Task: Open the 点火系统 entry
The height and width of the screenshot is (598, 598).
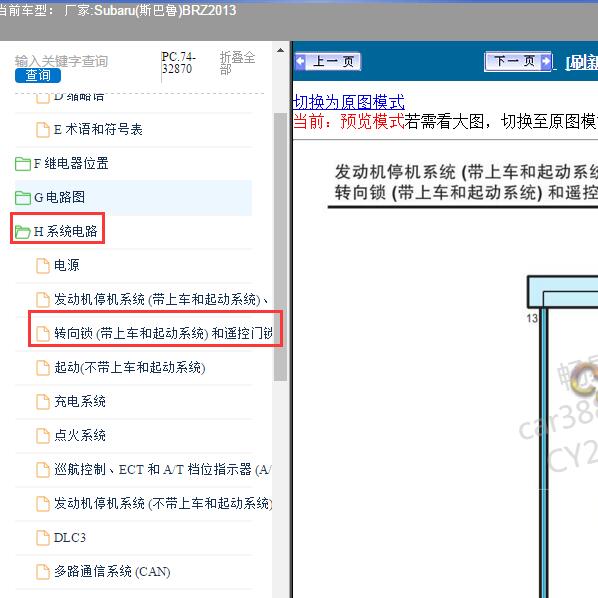Action: click(80, 436)
